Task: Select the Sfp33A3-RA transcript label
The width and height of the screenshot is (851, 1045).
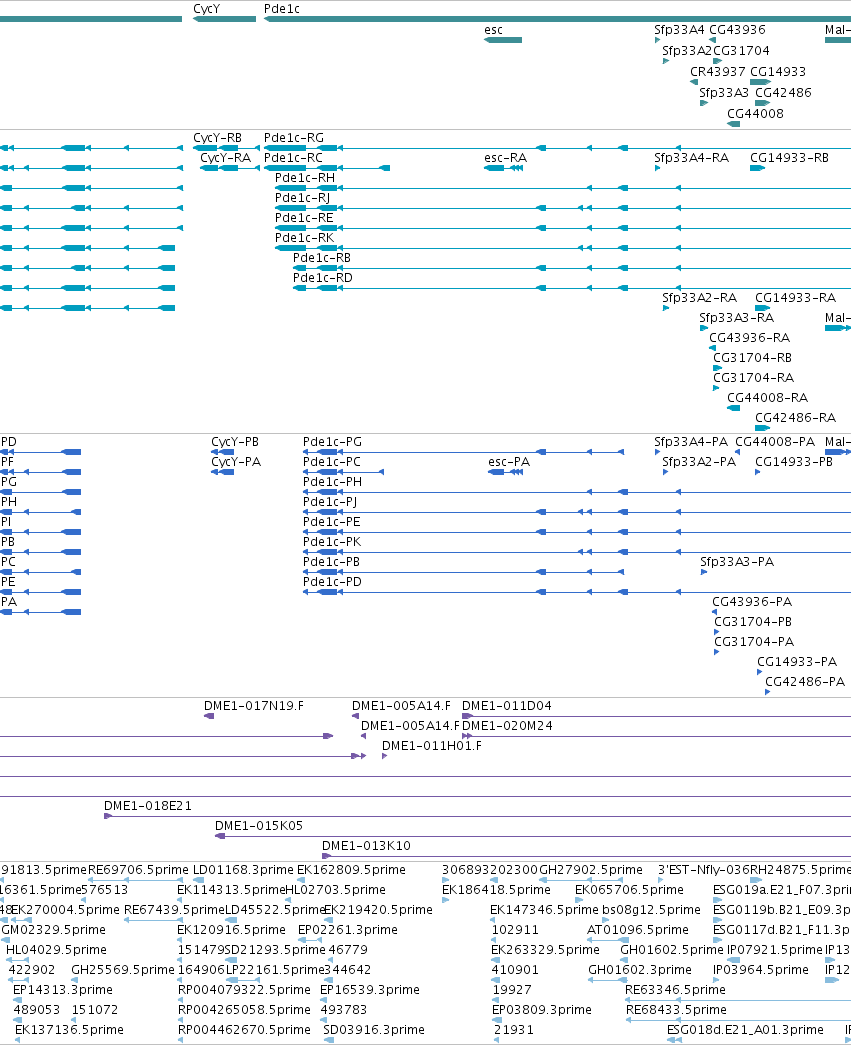Action: coord(736,318)
